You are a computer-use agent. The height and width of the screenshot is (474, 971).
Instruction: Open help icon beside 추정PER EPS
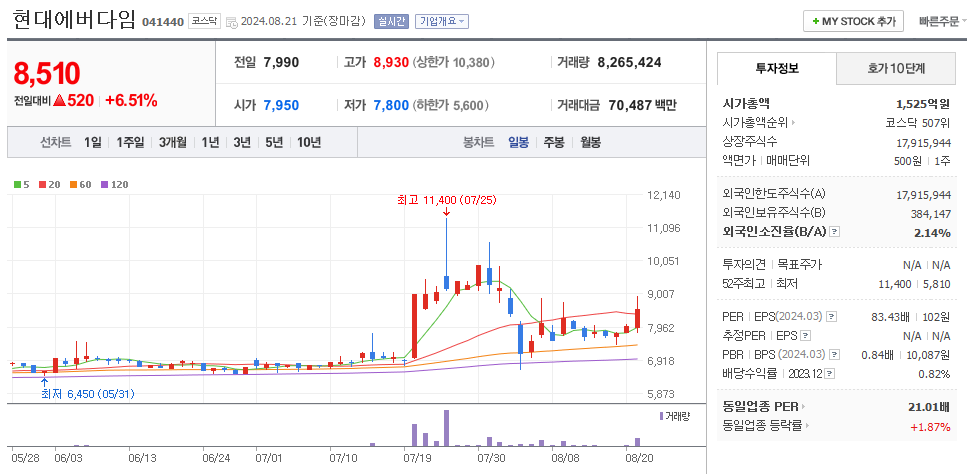click(x=805, y=336)
